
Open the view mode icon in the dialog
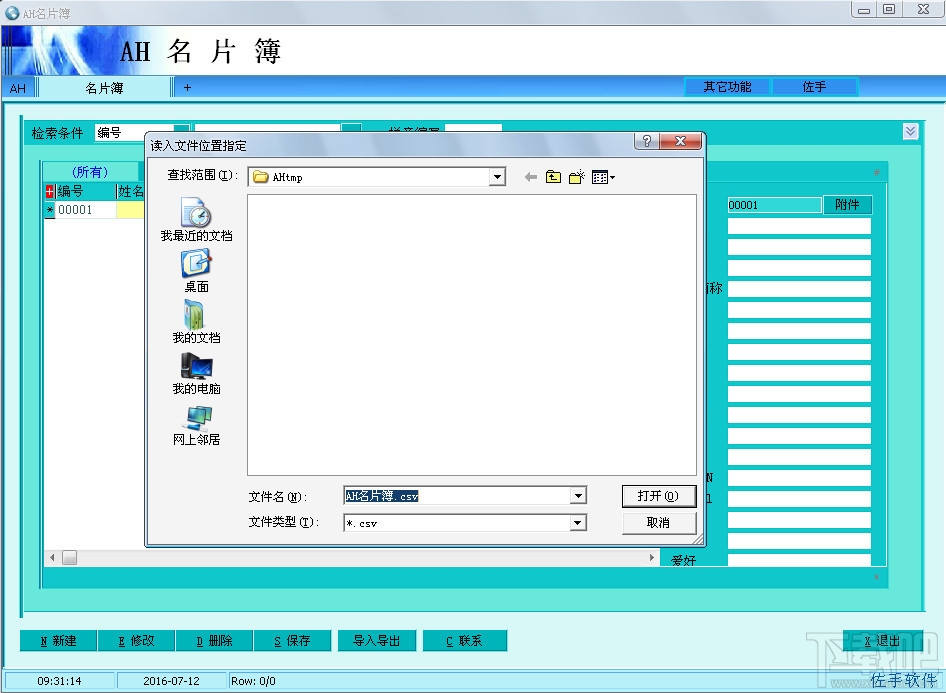pos(599,177)
